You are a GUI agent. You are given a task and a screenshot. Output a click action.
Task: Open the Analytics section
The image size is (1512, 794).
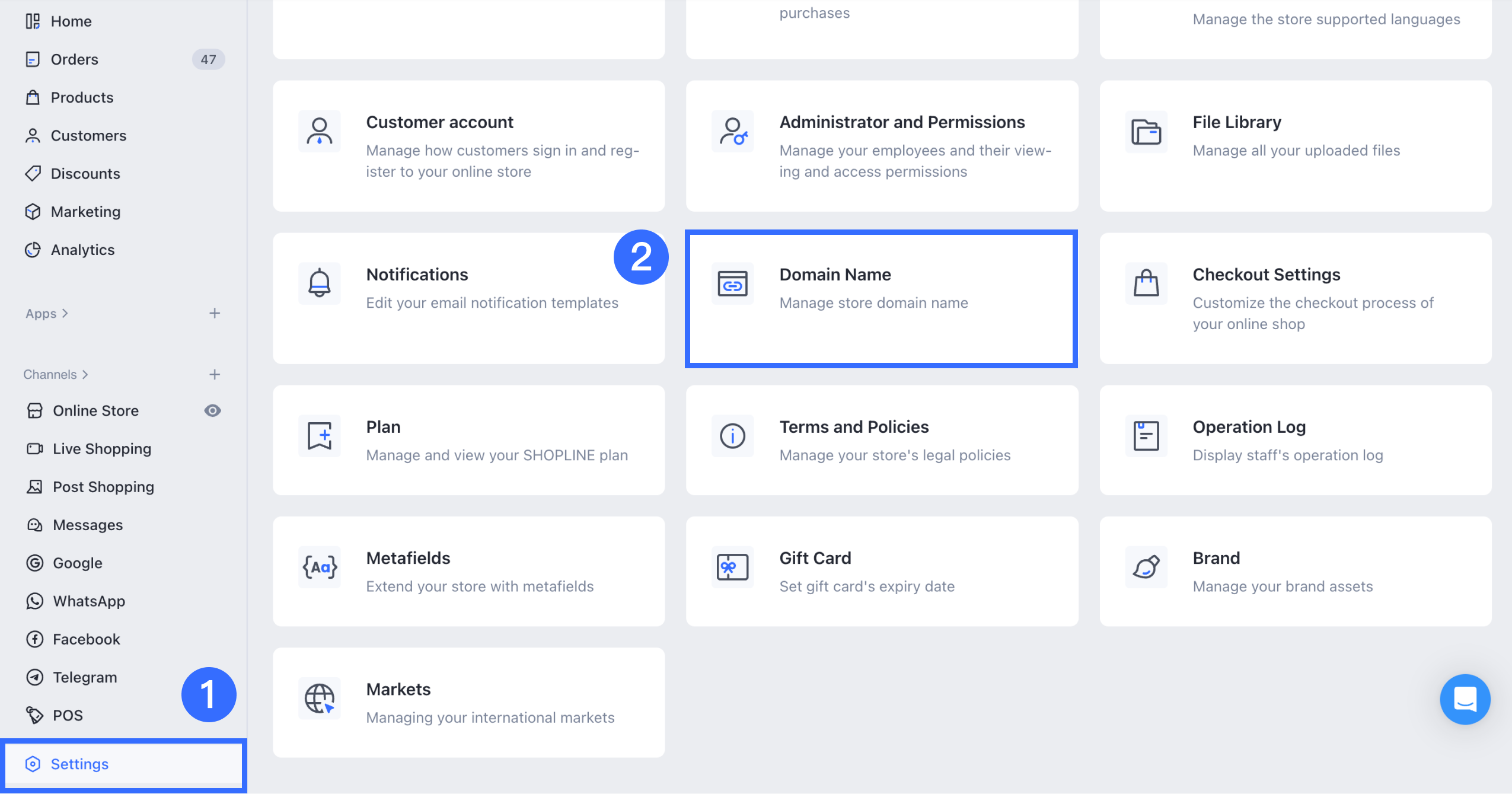pyautogui.click(x=82, y=249)
